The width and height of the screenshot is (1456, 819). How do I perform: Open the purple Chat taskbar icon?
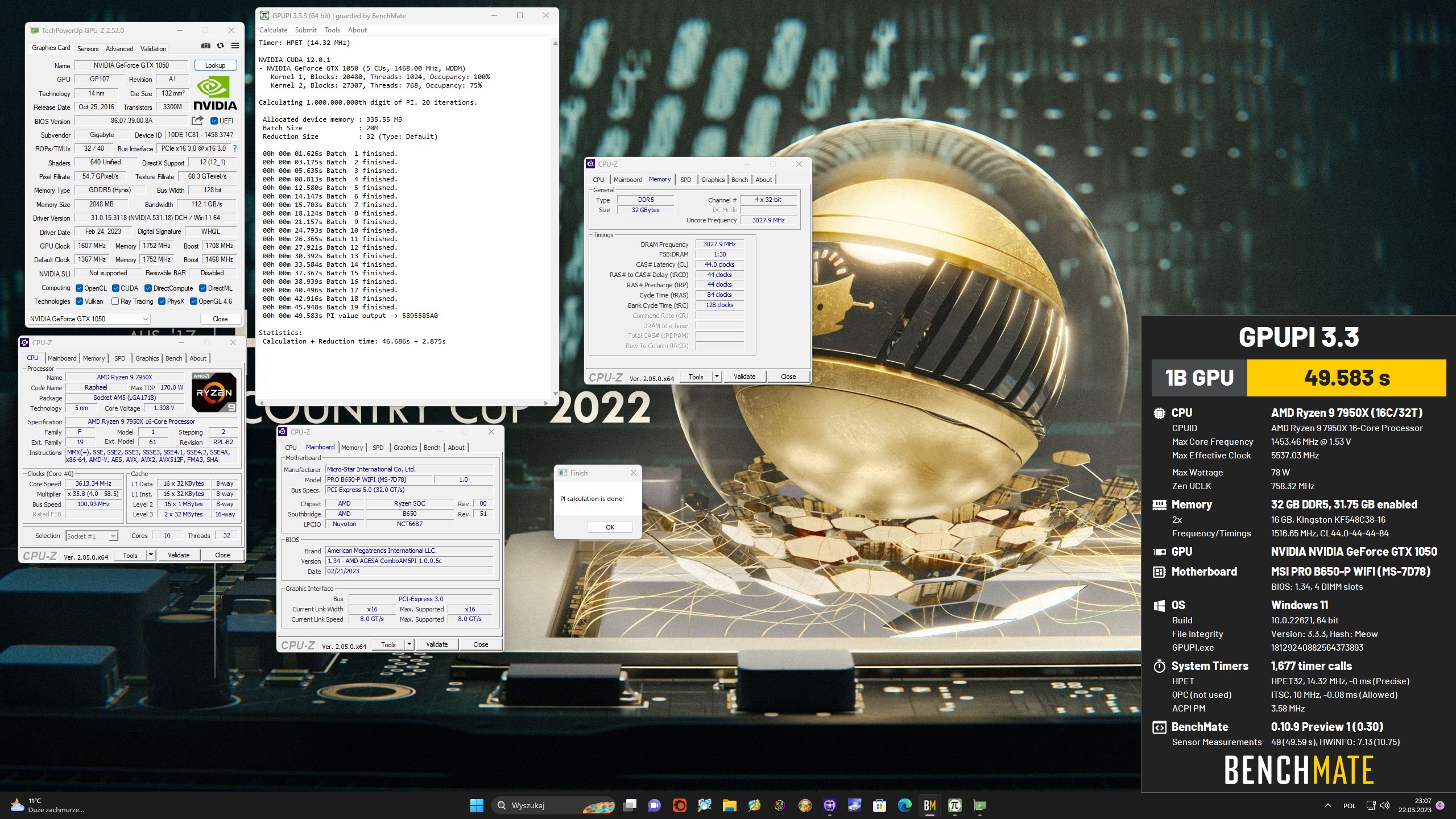click(654, 805)
